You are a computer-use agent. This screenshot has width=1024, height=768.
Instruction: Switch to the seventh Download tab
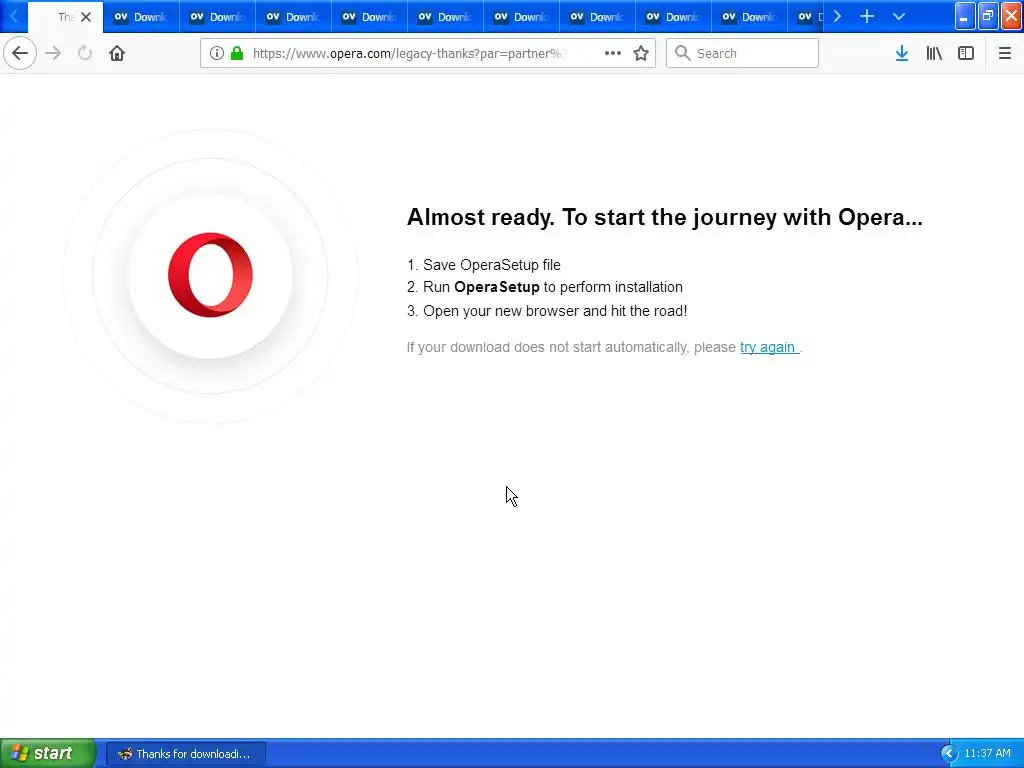click(597, 17)
